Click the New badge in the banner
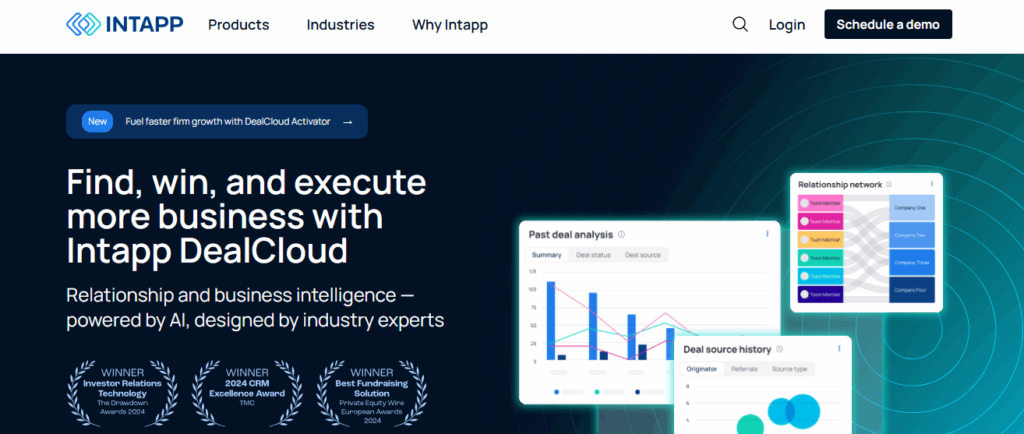Screen dimensions: 1024x434 point(97,121)
